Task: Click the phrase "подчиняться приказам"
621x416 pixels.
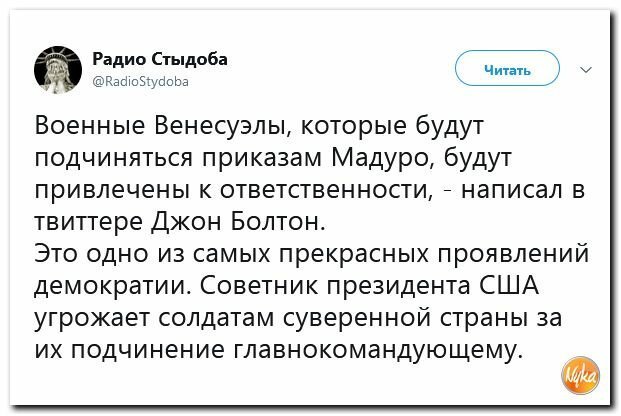Action: click(178, 159)
